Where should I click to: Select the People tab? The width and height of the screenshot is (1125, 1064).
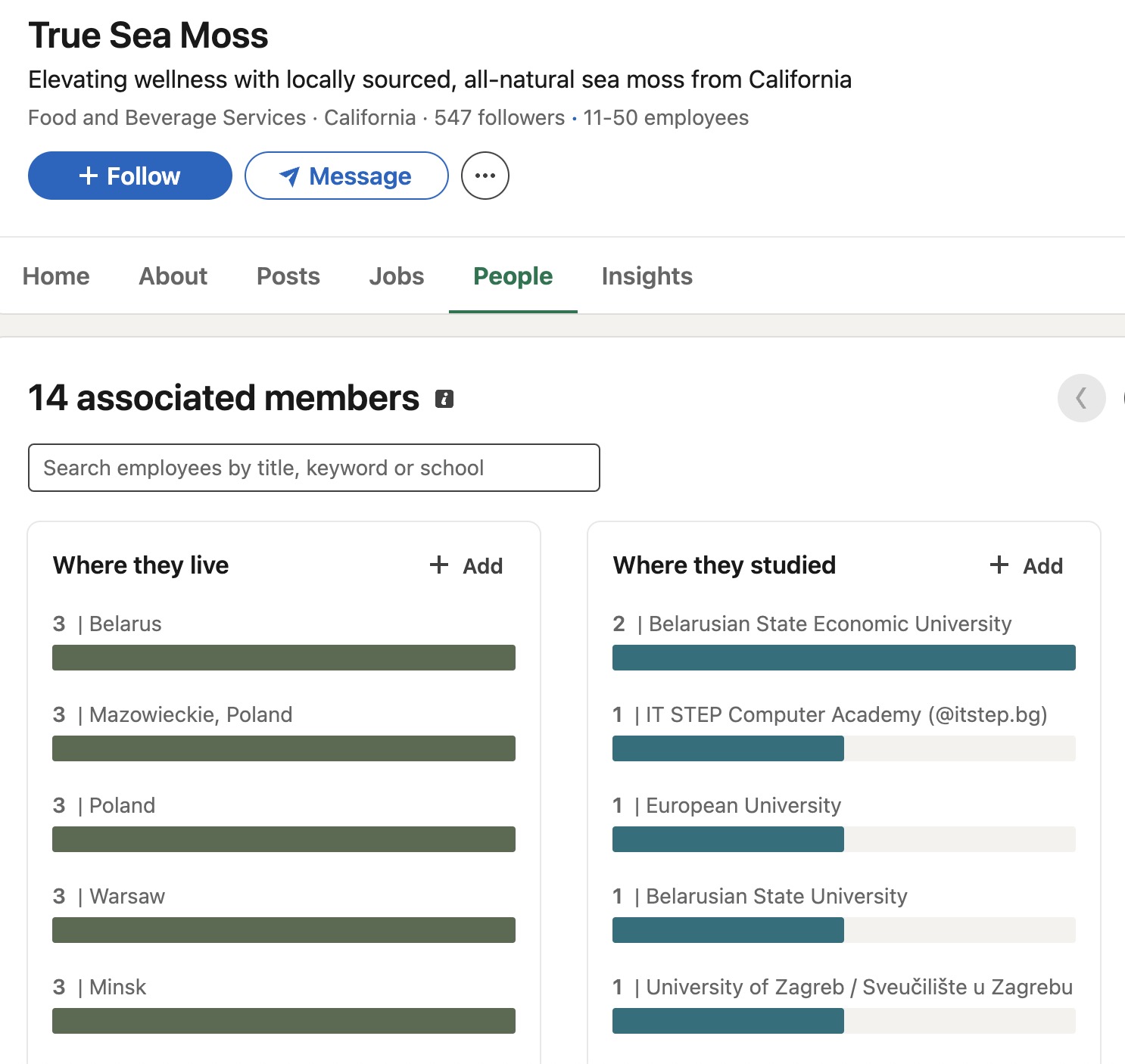tap(513, 276)
